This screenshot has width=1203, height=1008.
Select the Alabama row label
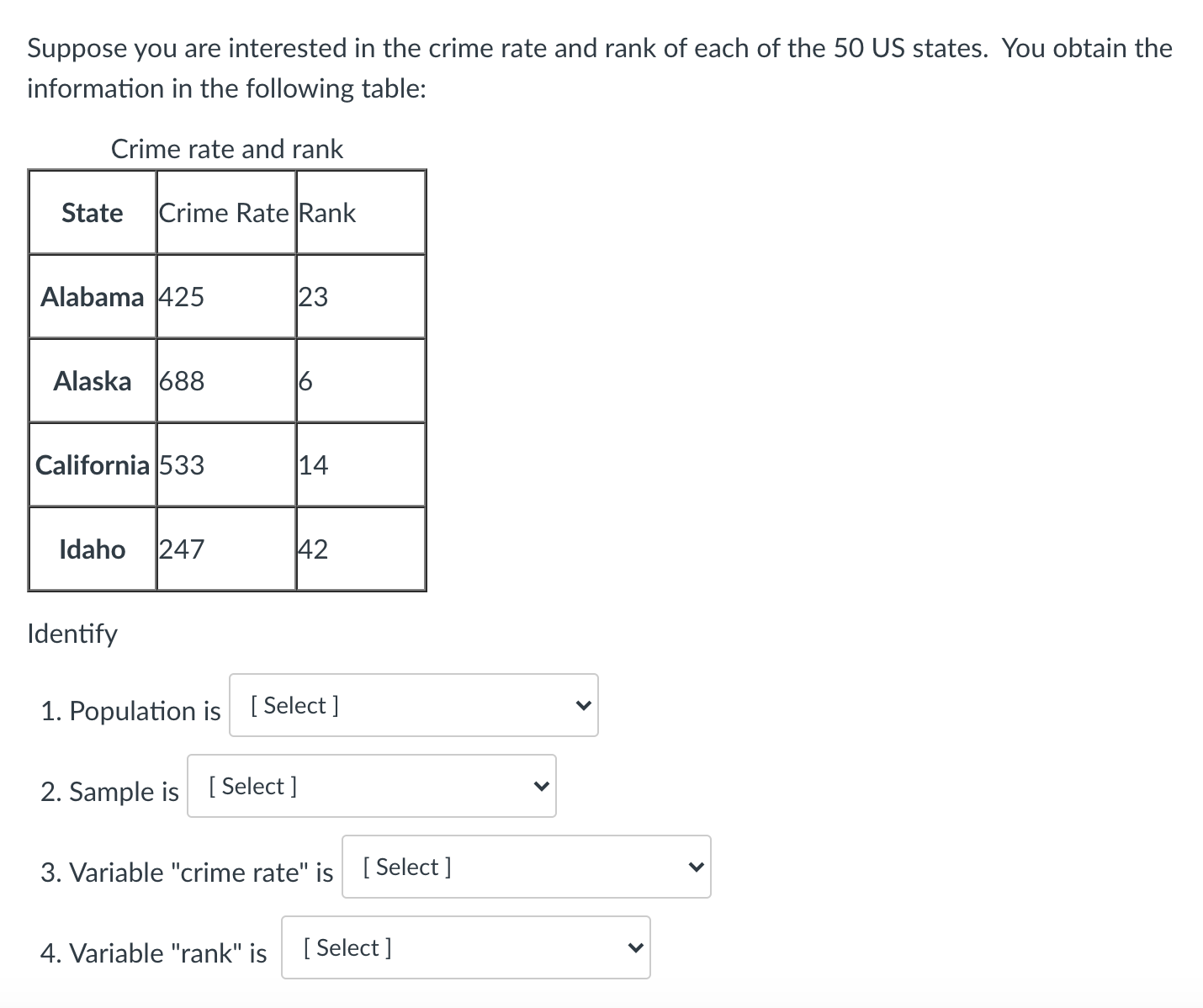pyautogui.click(x=93, y=297)
